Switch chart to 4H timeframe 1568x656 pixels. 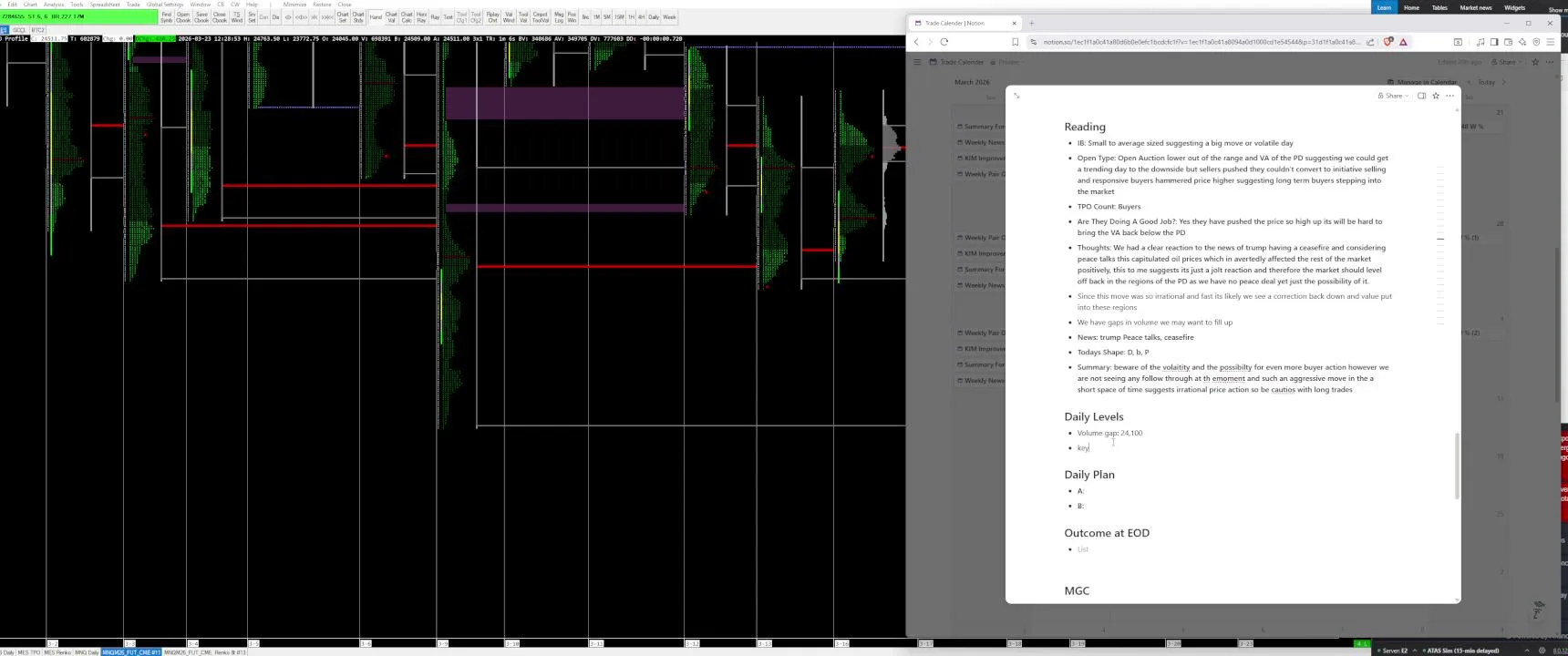[642, 17]
